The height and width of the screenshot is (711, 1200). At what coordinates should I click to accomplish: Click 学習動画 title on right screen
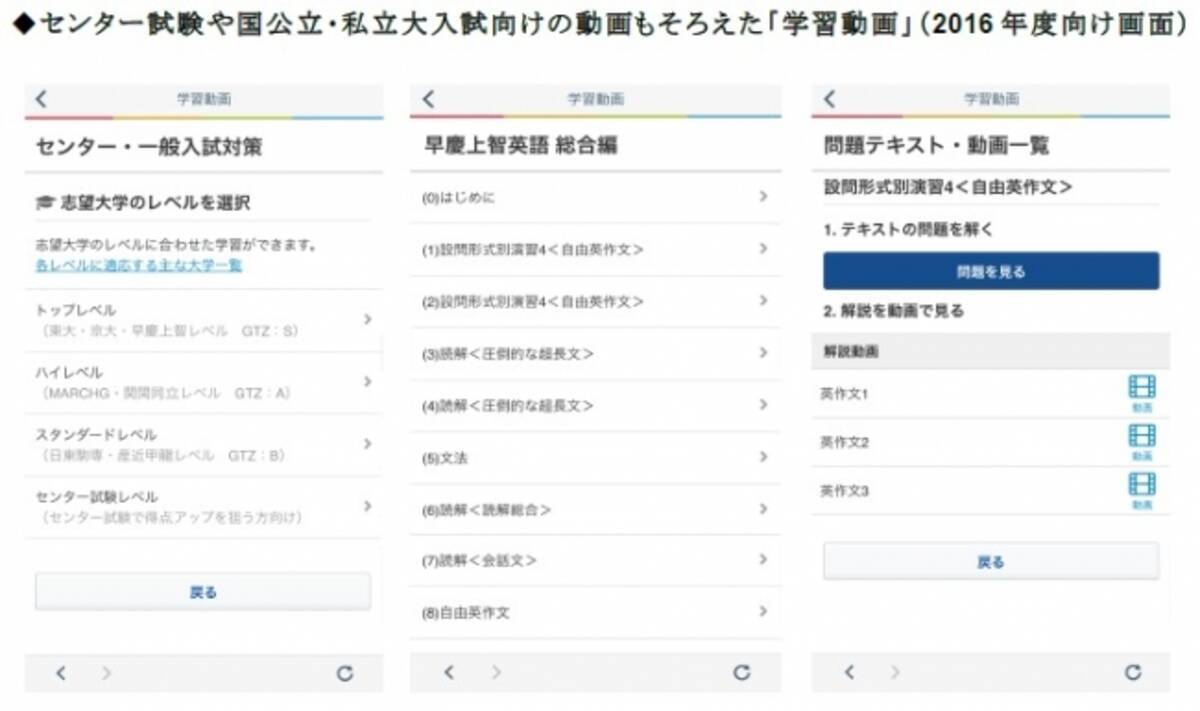(x=991, y=99)
